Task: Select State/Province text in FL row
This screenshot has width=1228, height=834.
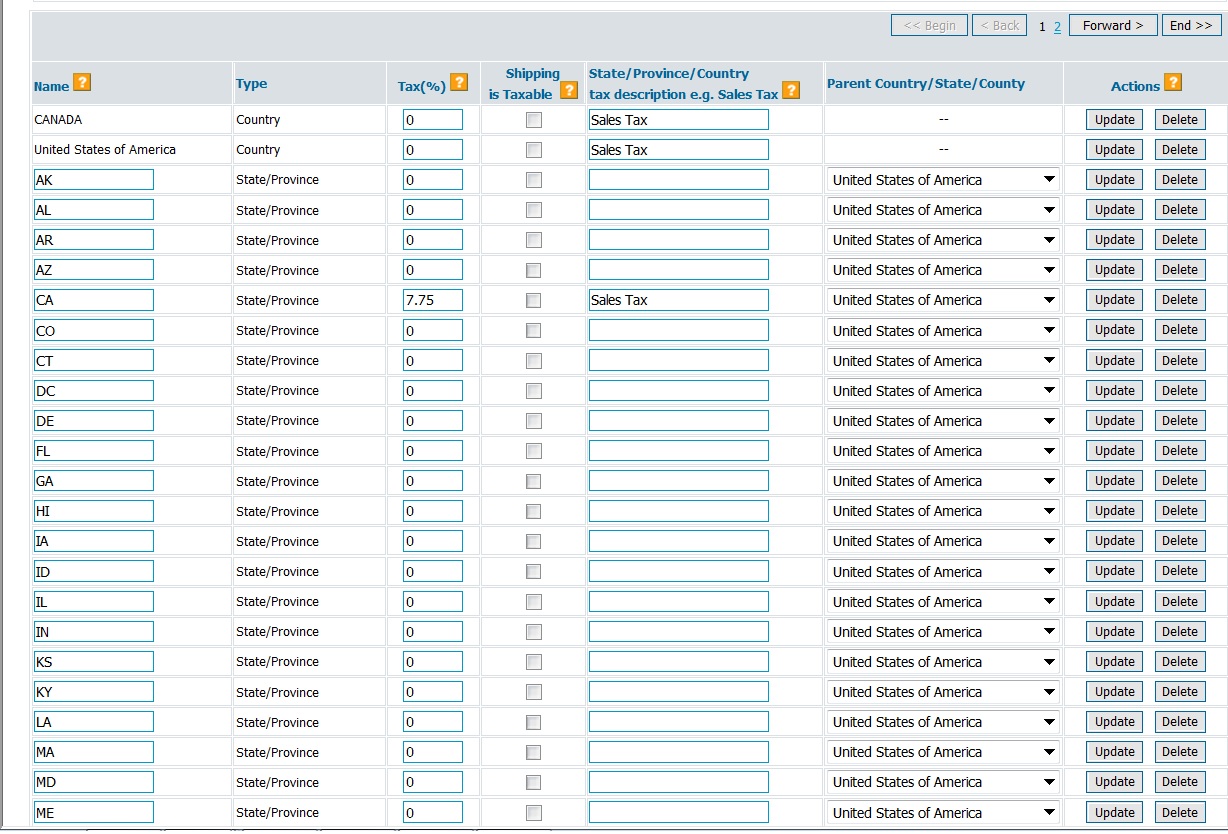Action: tap(277, 451)
